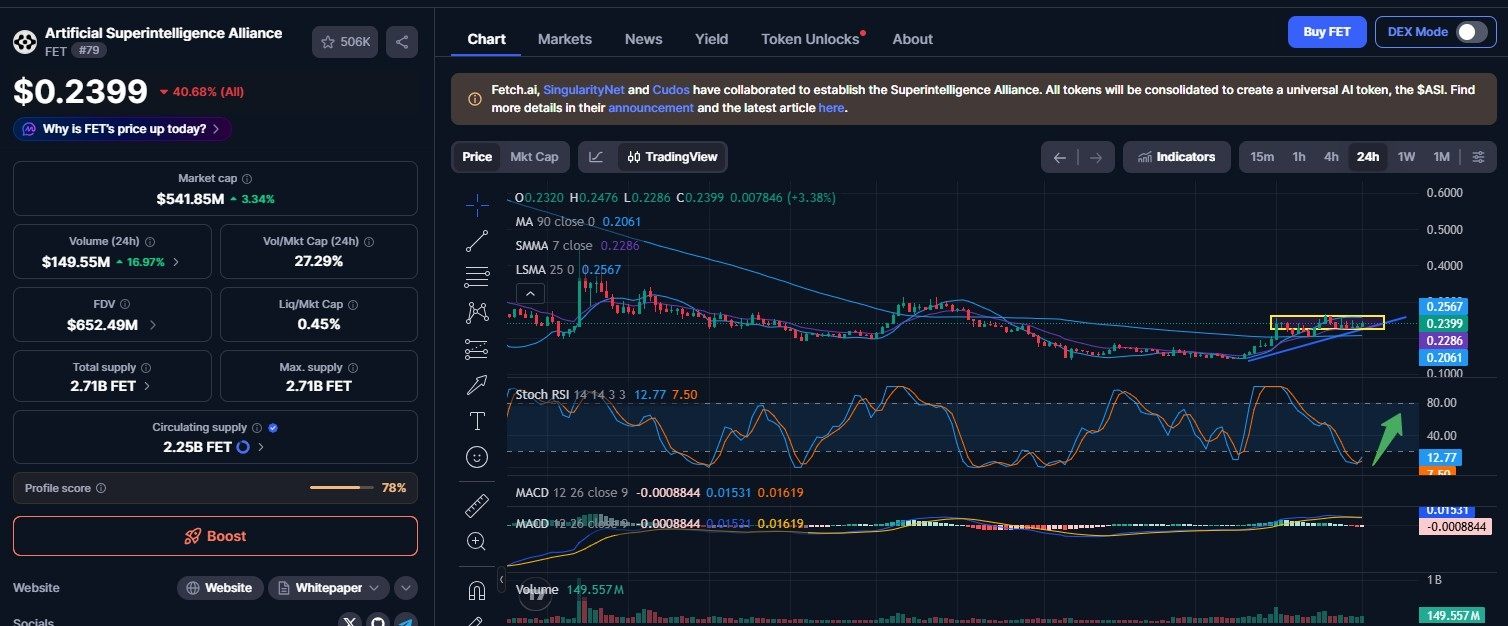Expand Total supply details chevron
The width and height of the screenshot is (1508, 626).
pos(147,386)
